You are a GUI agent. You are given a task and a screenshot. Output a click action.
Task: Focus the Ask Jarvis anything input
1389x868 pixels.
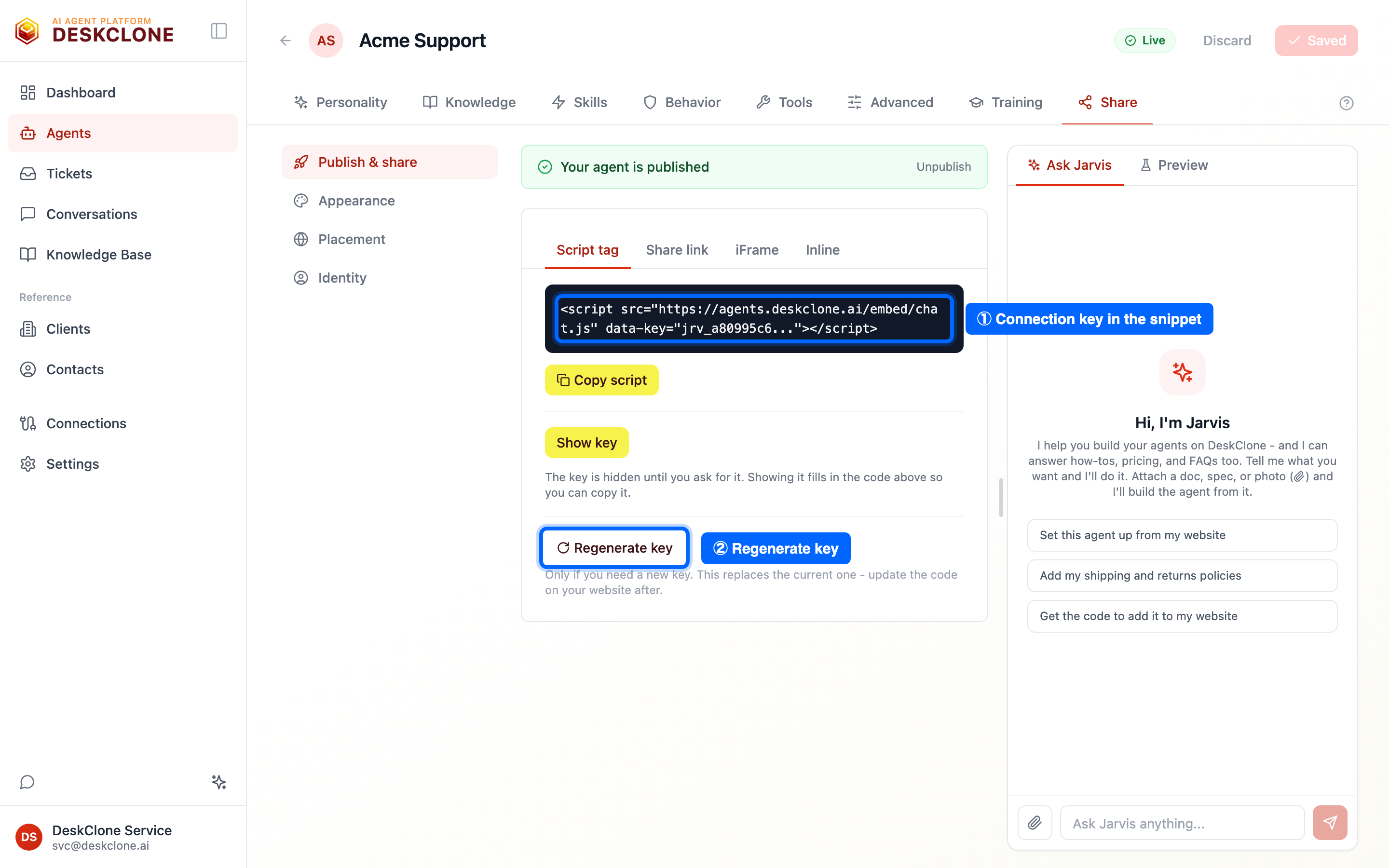(x=1183, y=823)
